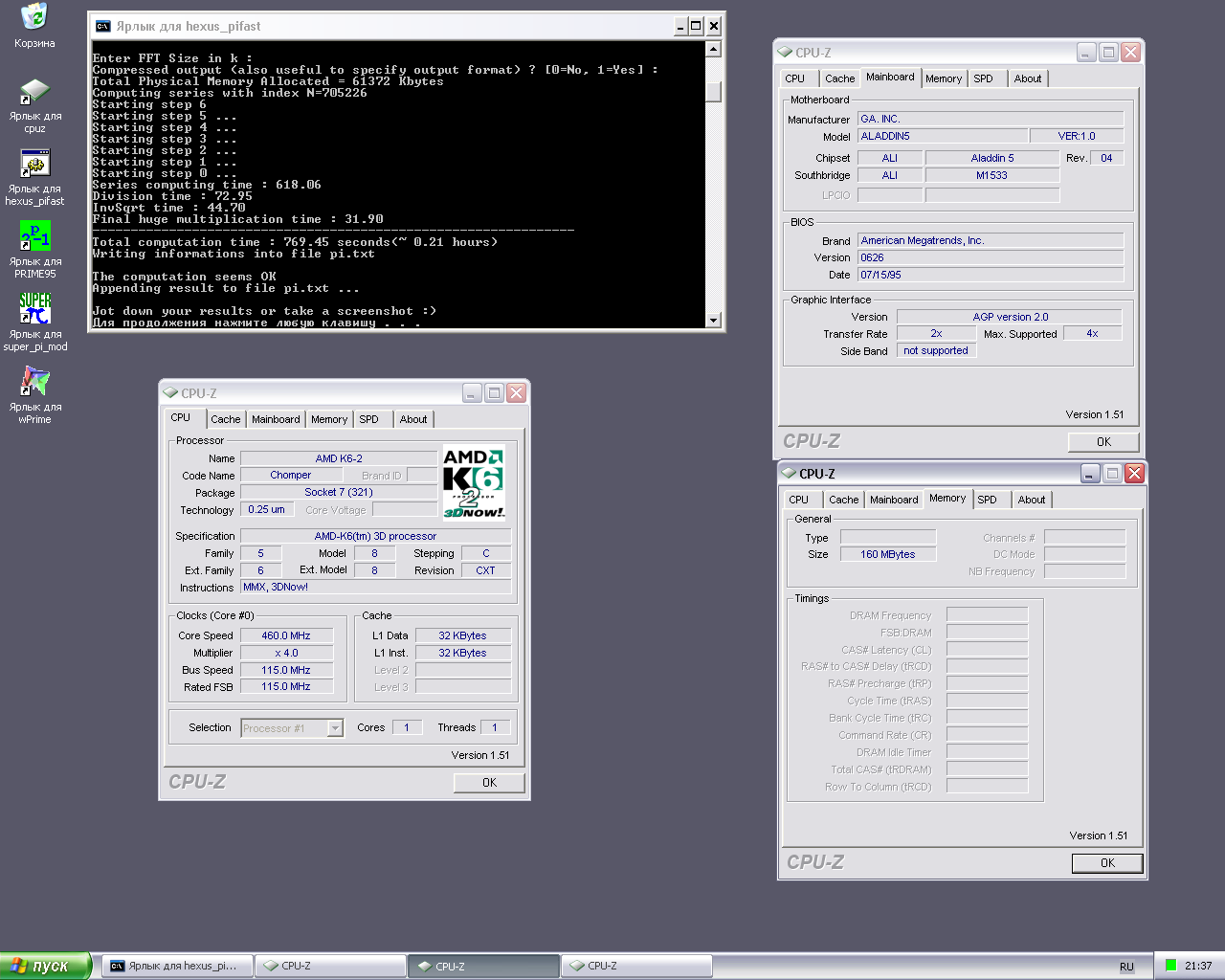Click the AMD K6-2 3DNow! processor logo
The width and height of the screenshot is (1225, 980).
pyautogui.click(x=474, y=483)
